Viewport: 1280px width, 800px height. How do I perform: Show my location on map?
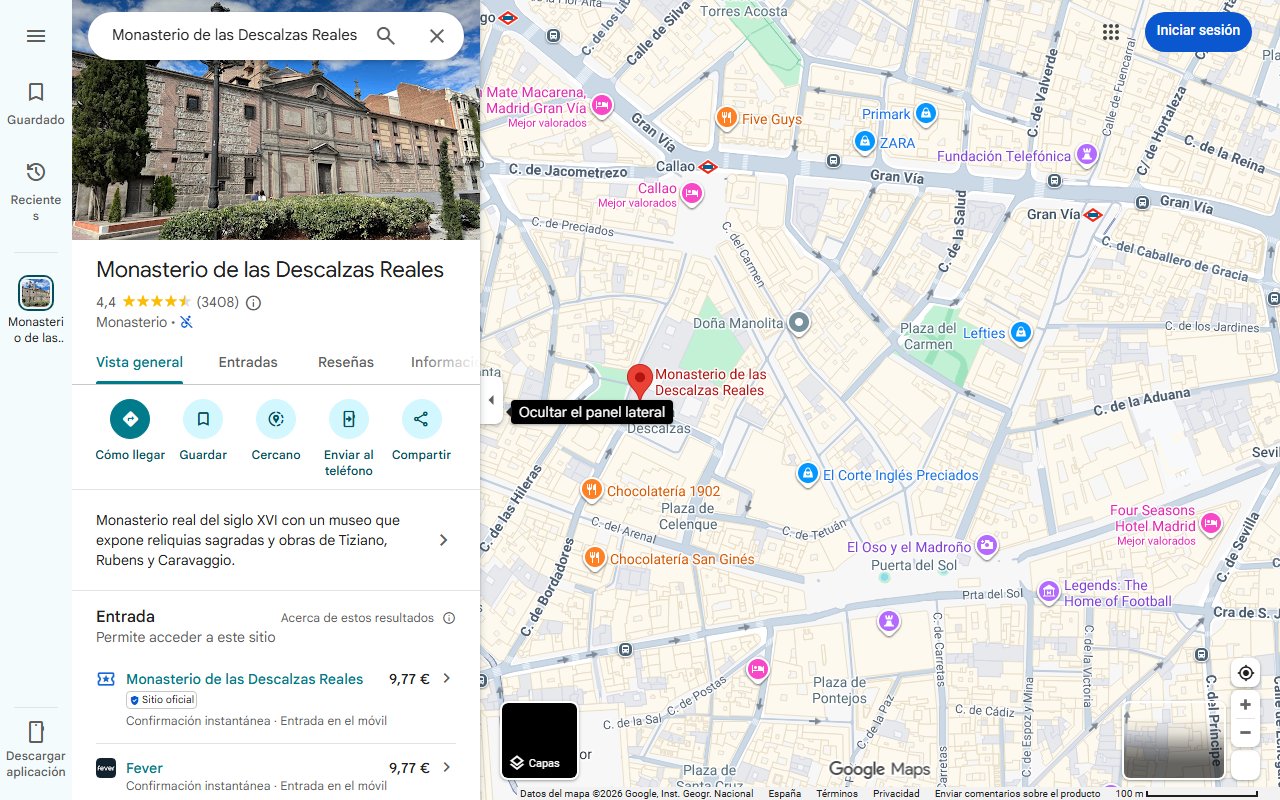click(x=1245, y=673)
